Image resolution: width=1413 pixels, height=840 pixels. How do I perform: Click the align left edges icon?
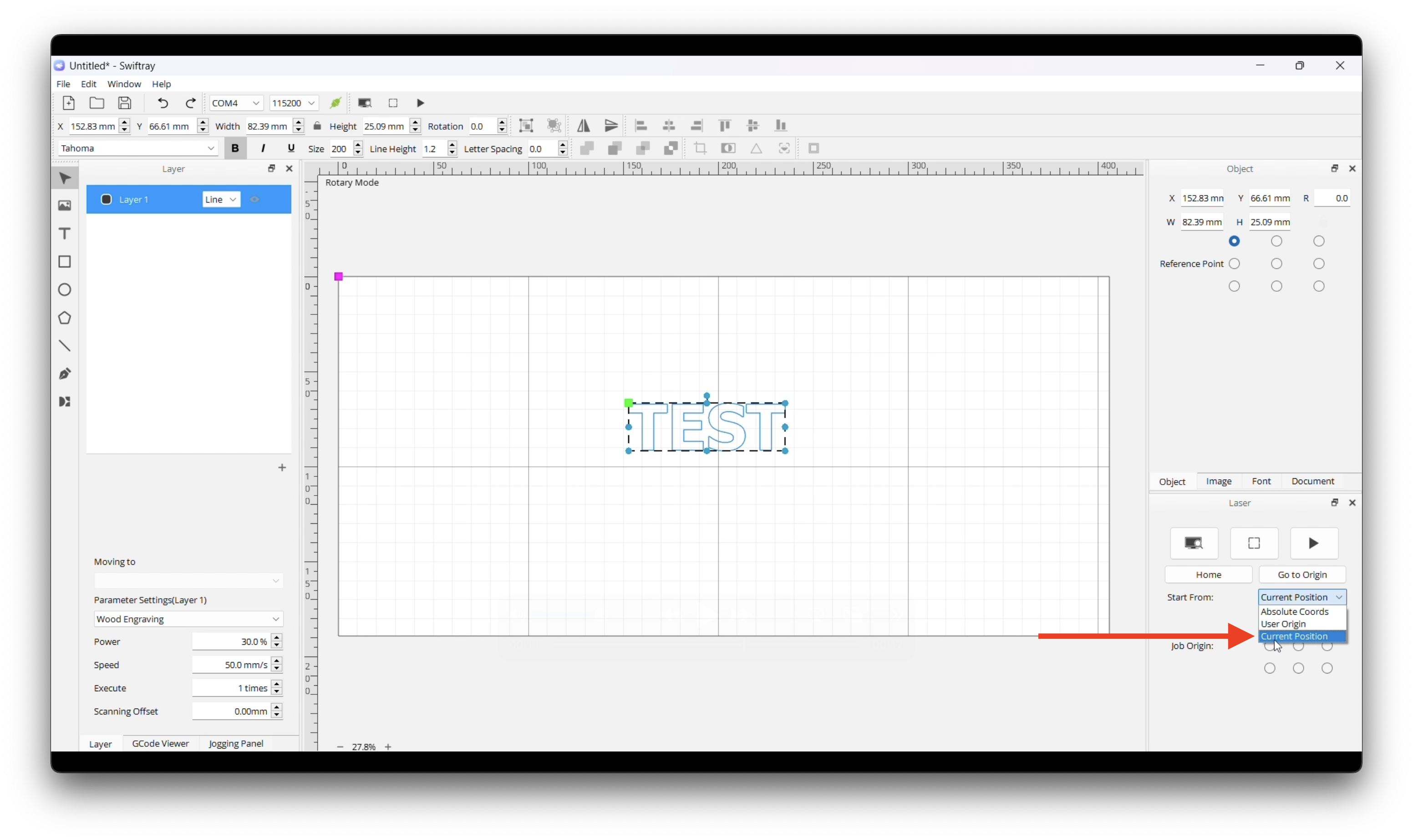coord(641,126)
